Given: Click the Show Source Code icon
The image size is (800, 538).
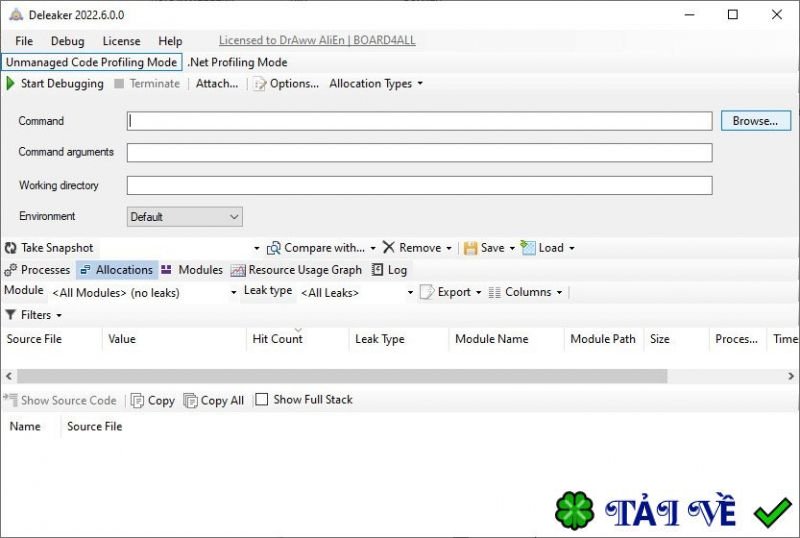Looking at the screenshot, I should (x=11, y=400).
